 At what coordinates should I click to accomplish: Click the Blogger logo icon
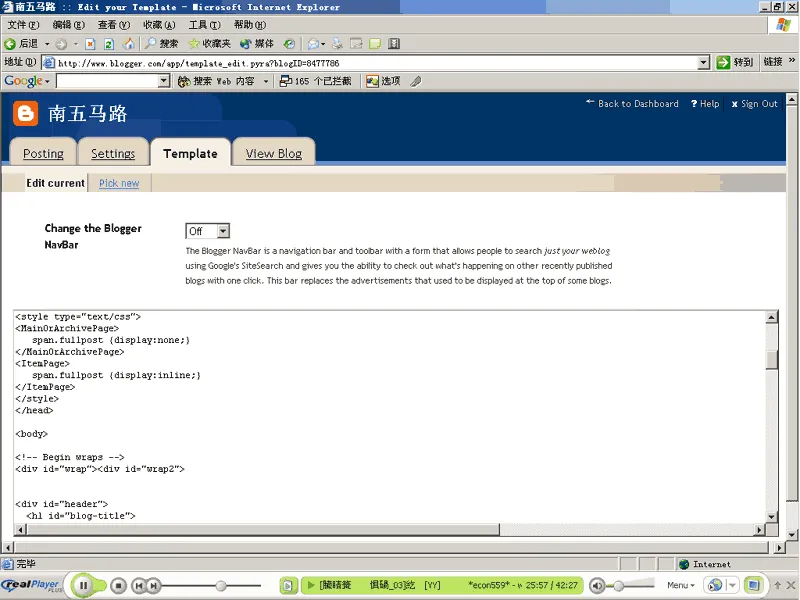(26, 113)
